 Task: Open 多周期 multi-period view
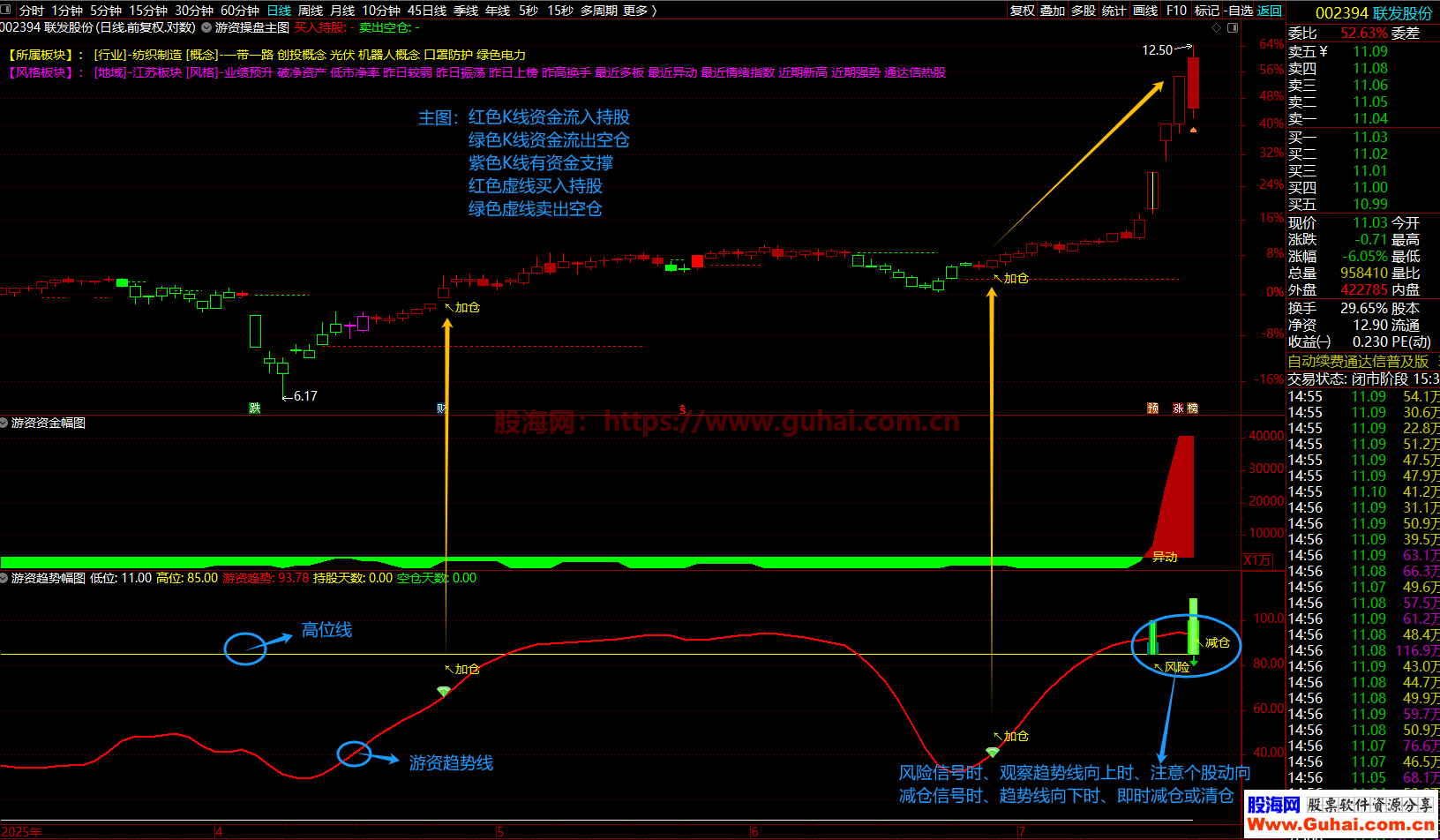599,11
